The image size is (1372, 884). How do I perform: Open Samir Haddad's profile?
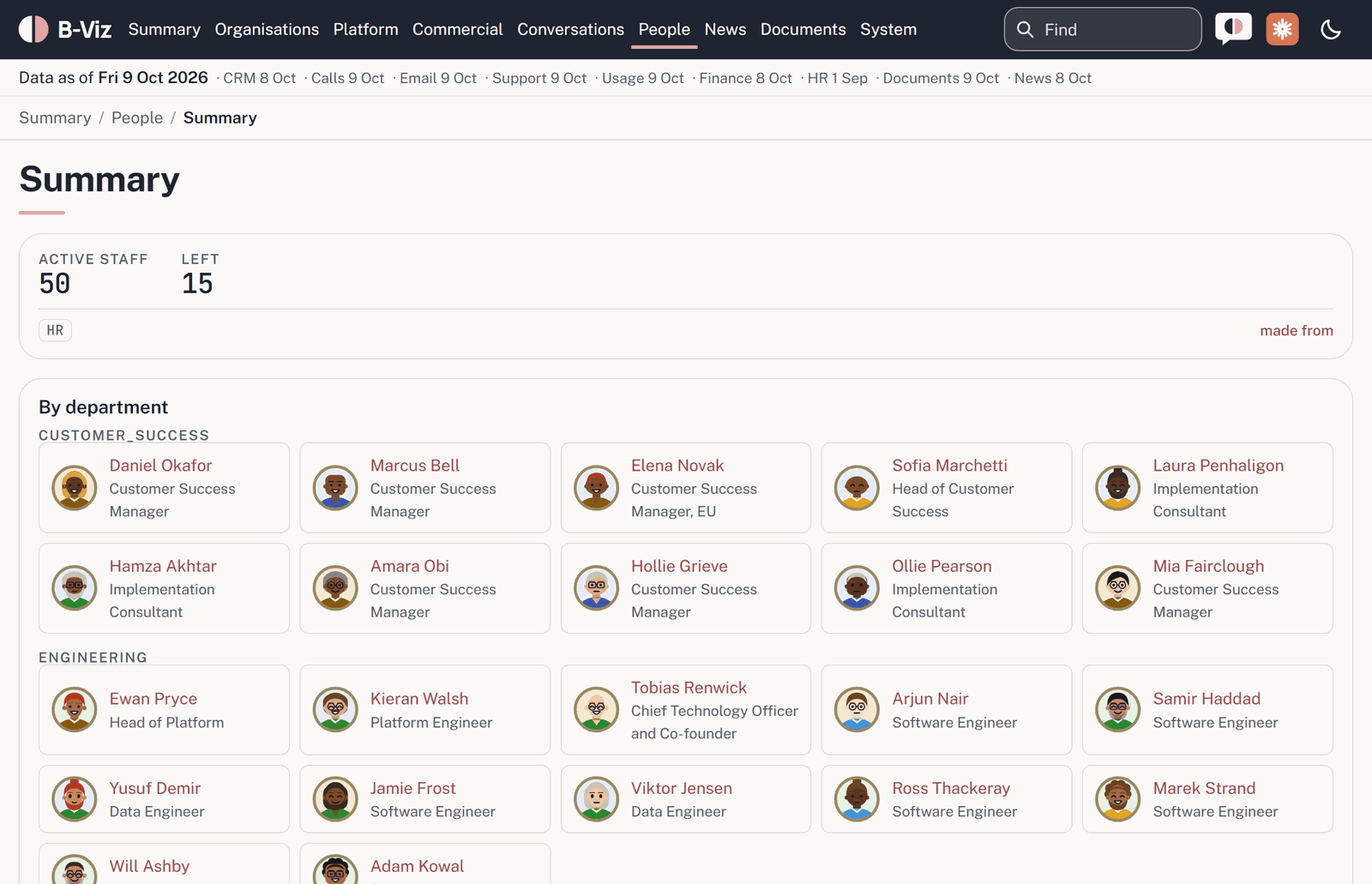point(1207,699)
